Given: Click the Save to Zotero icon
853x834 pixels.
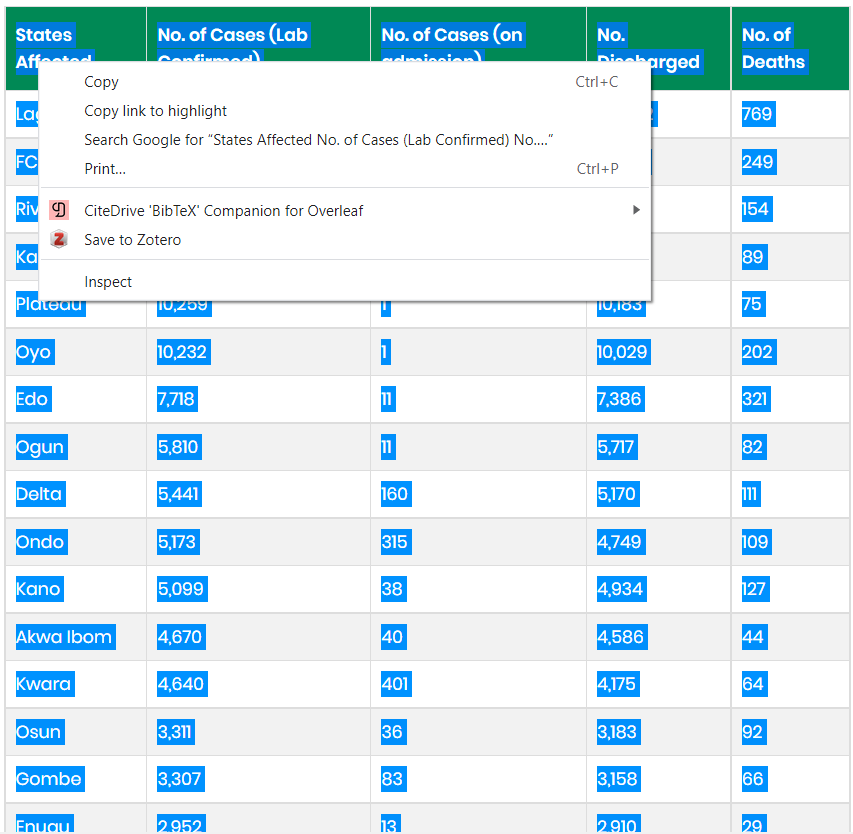Looking at the screenshot, I should tap(59, 240).
